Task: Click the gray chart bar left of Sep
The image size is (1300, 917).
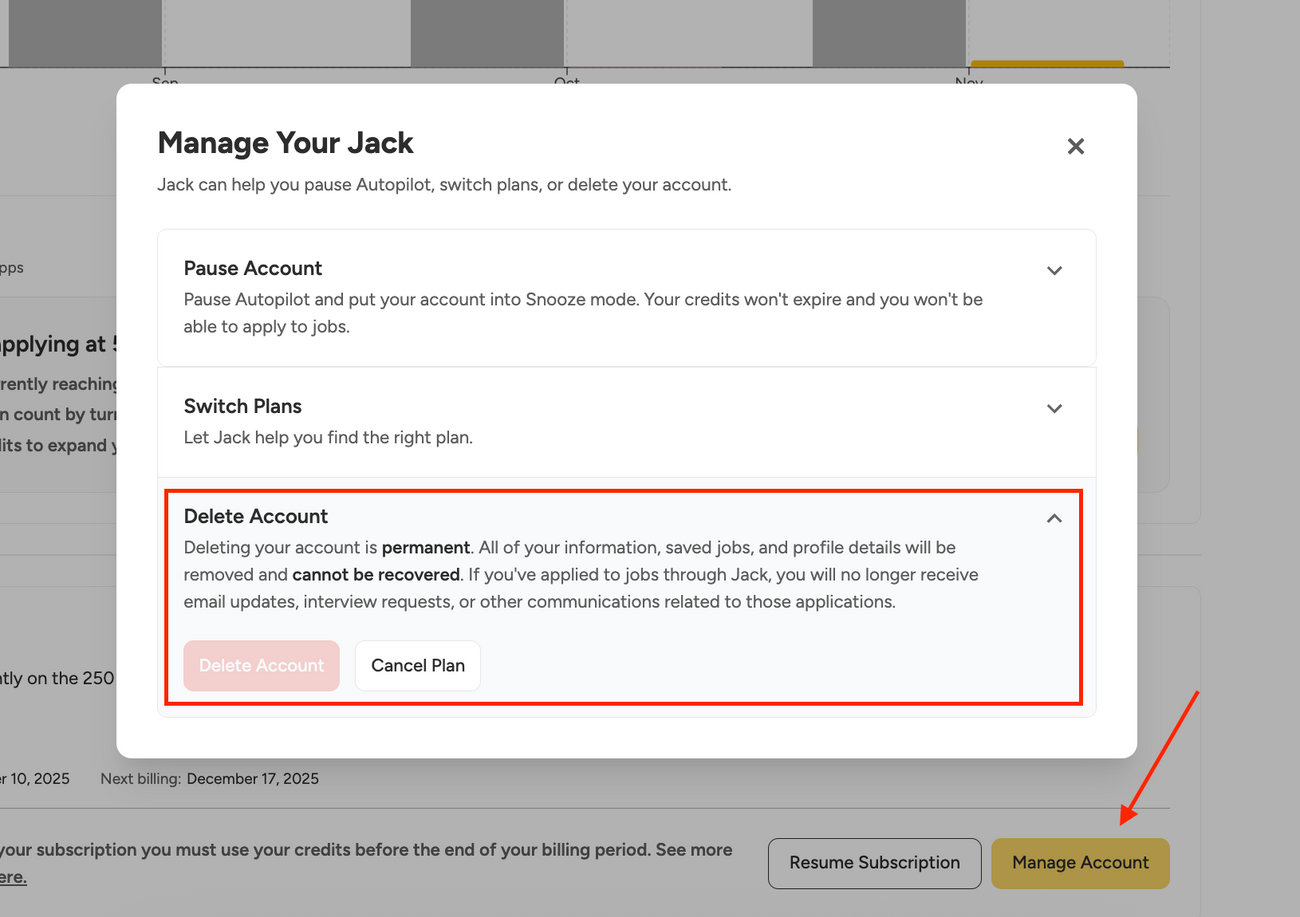Action: coord(85,33)
